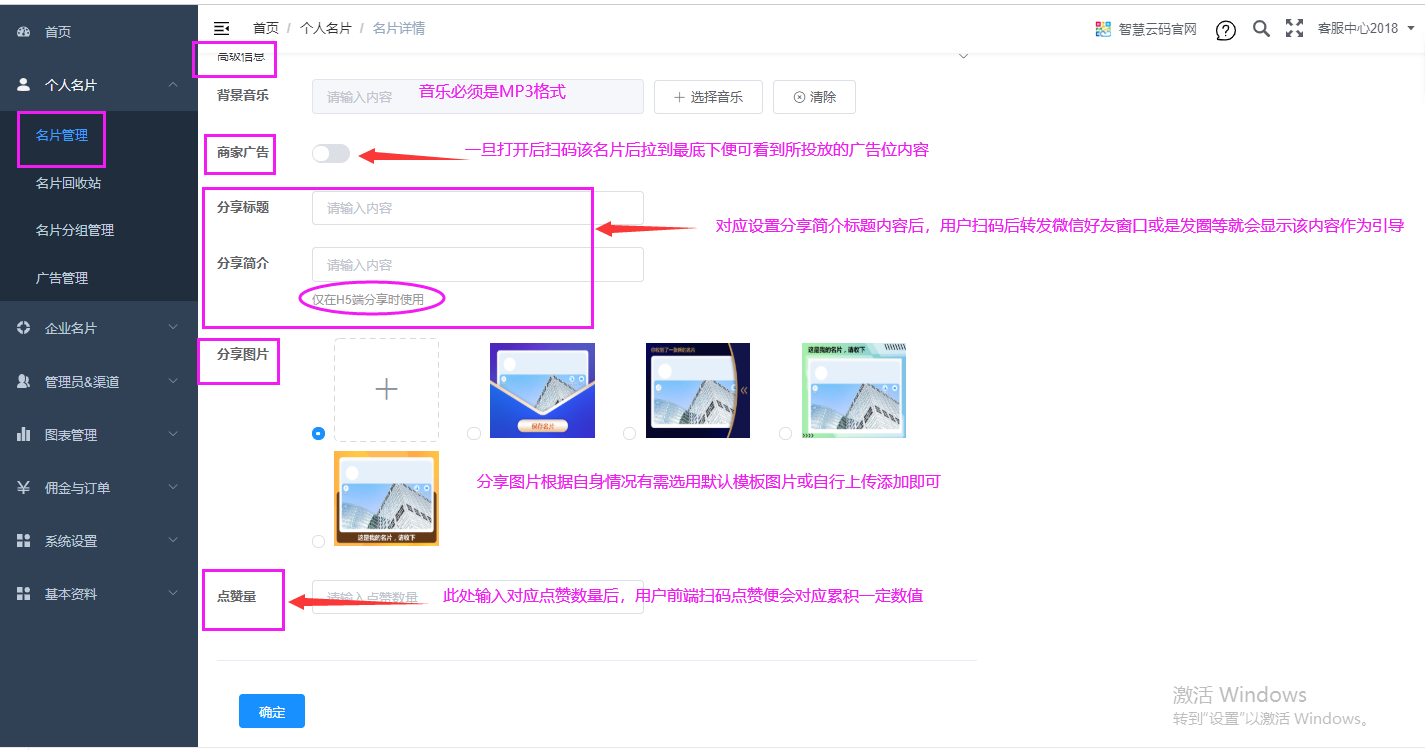Expand the 企业名片 sidebar menu
The image size is (1425, 750).
pyautogui.click(x=98, y=328)
